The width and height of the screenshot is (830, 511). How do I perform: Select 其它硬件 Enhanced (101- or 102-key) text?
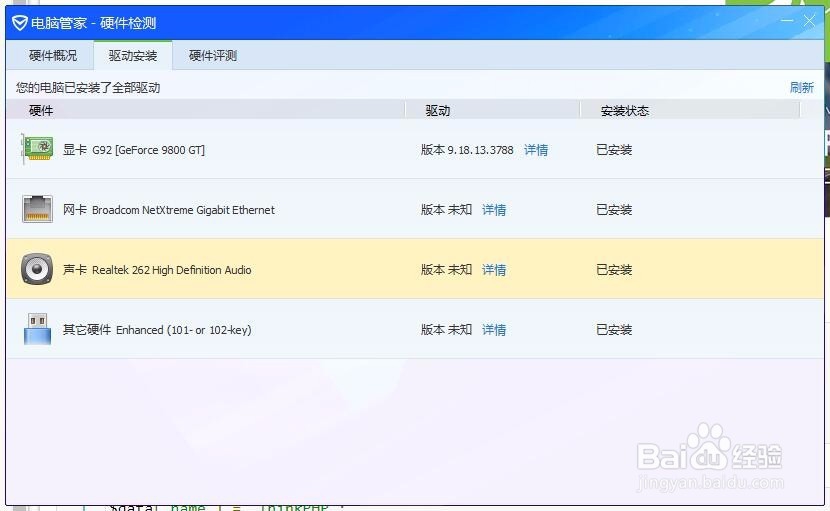[x=157, y=329]
